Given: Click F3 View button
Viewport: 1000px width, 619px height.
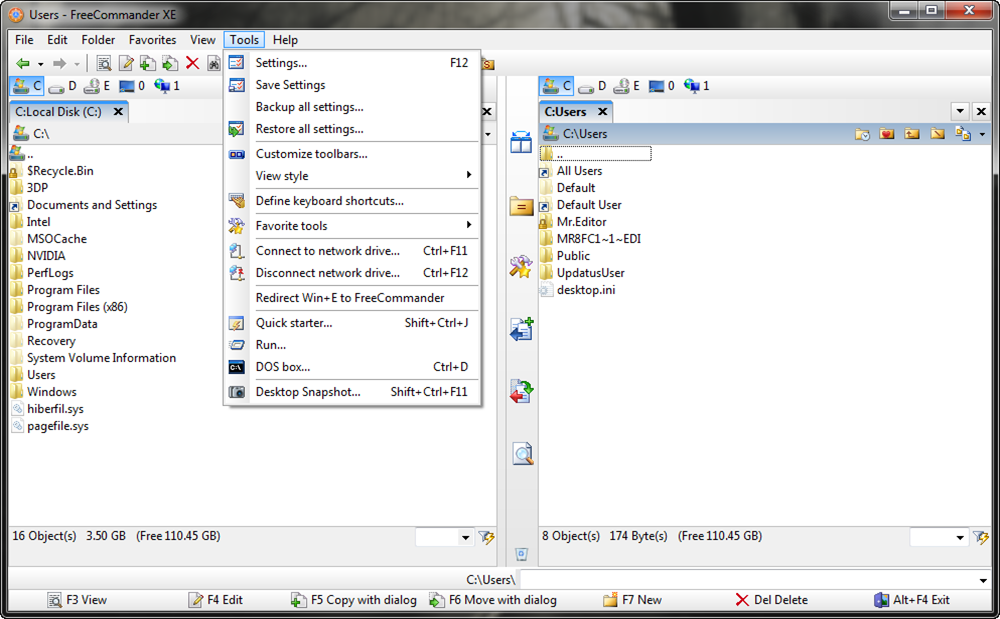Looking at the screenshot, I should pyautogui.click(x=78, y=600).
